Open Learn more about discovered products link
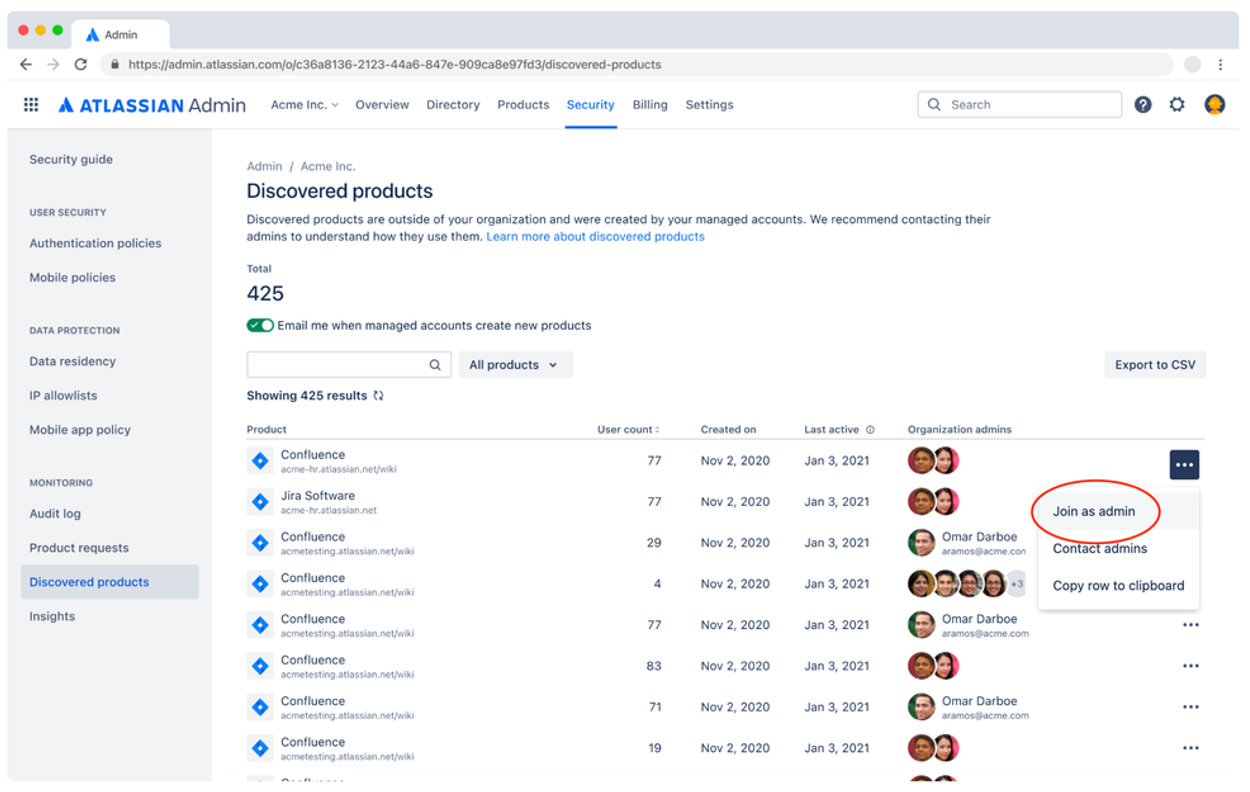 tap(595, 237)
